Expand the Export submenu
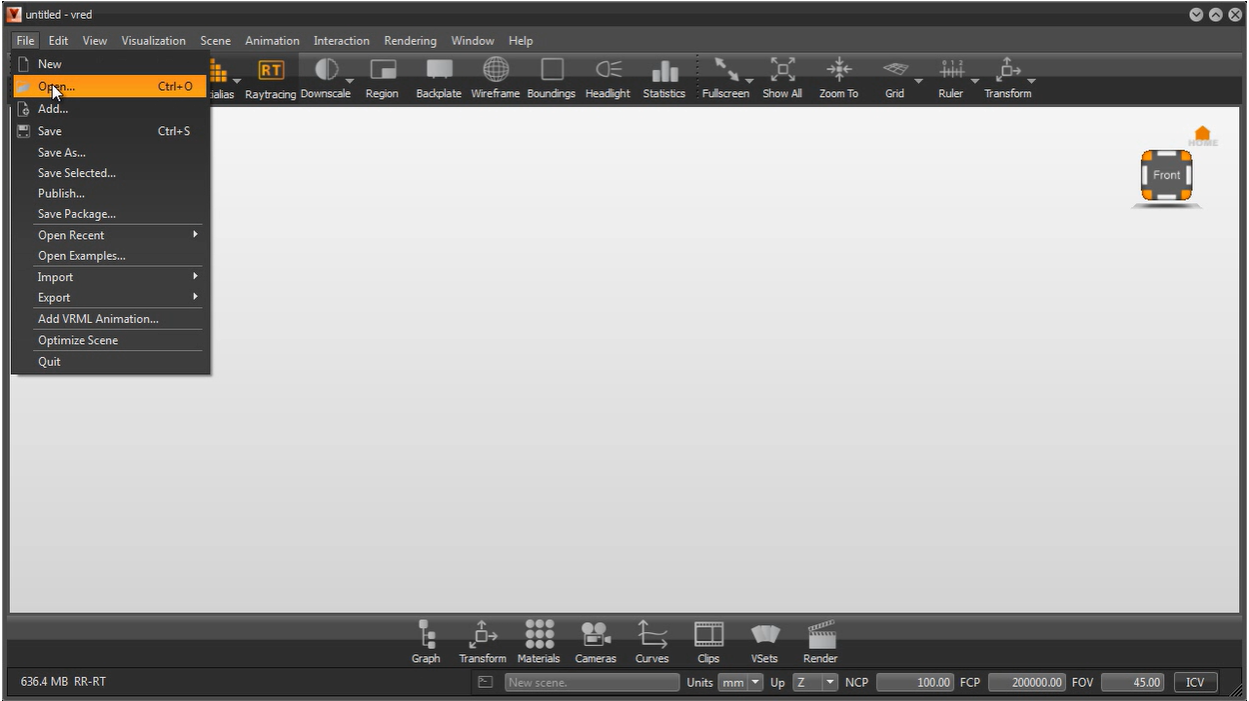The image size is (1249, 701). 118,297
